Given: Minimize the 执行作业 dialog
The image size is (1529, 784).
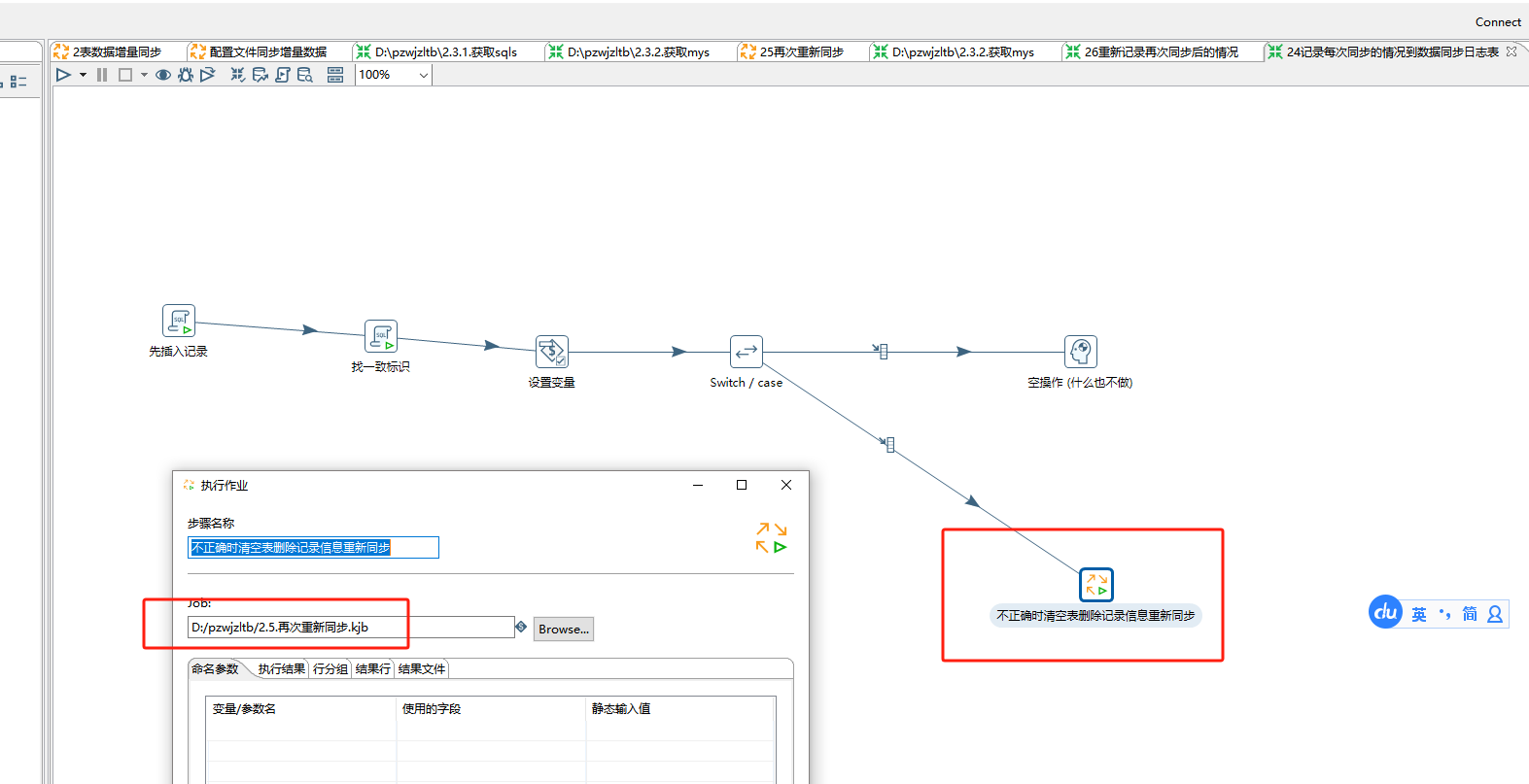Looking at the screenshot, I should 698,485.
